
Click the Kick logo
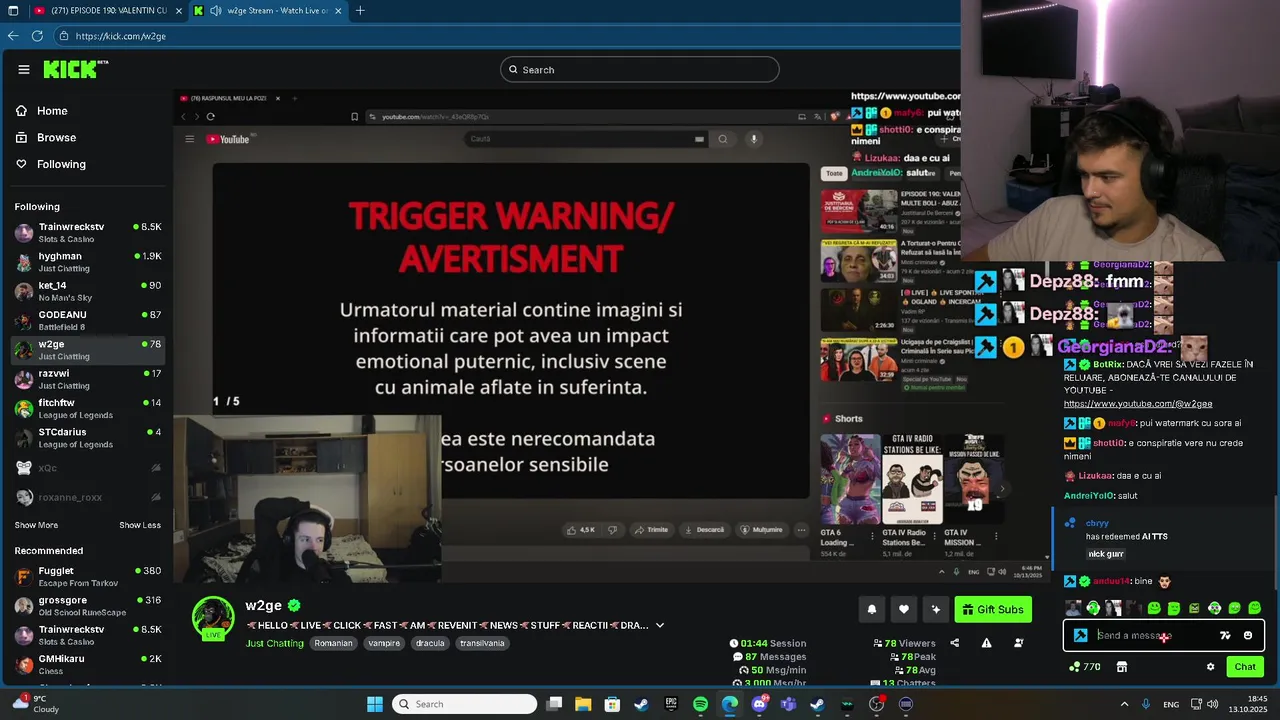[75, 69]
